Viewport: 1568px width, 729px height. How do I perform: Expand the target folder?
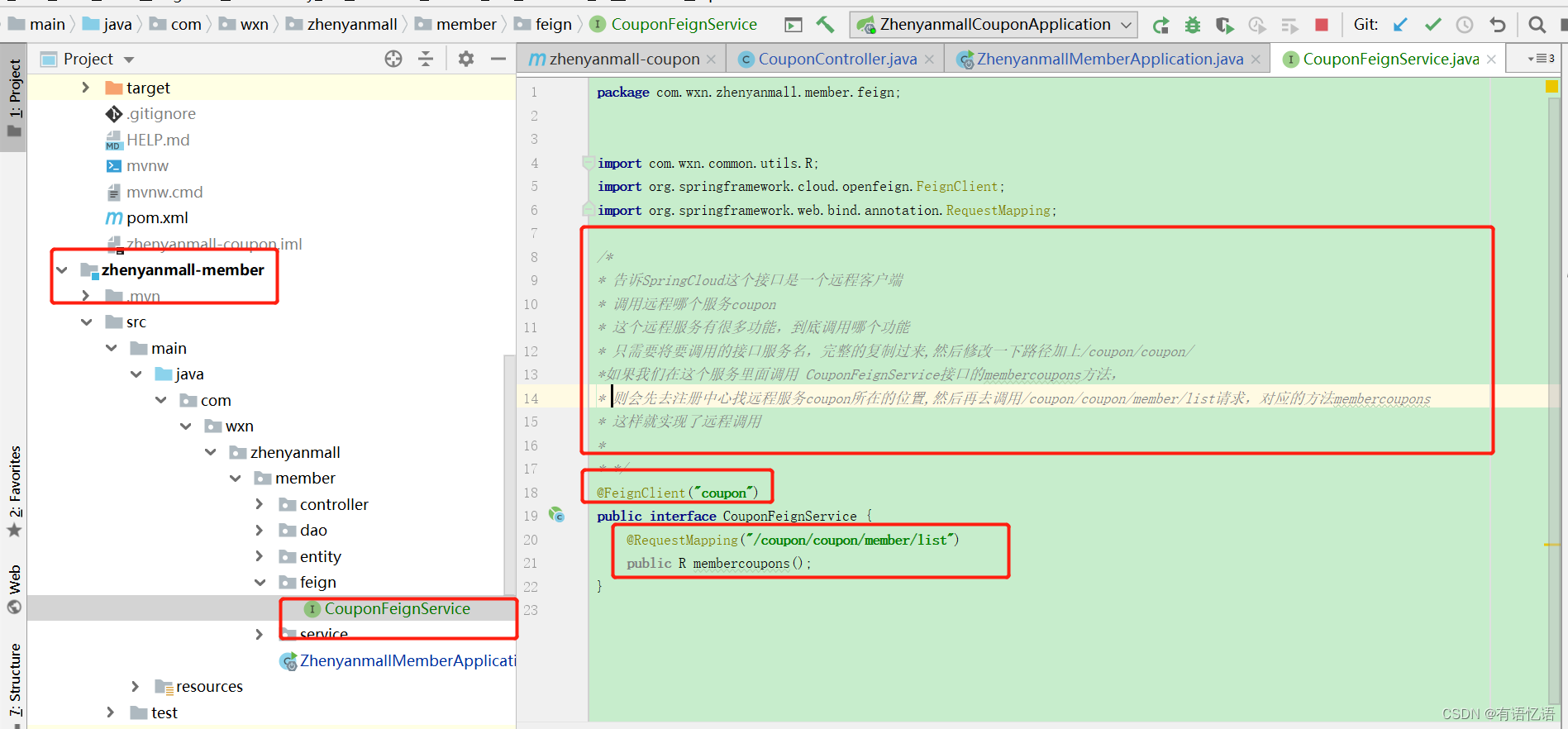[86, 88]
